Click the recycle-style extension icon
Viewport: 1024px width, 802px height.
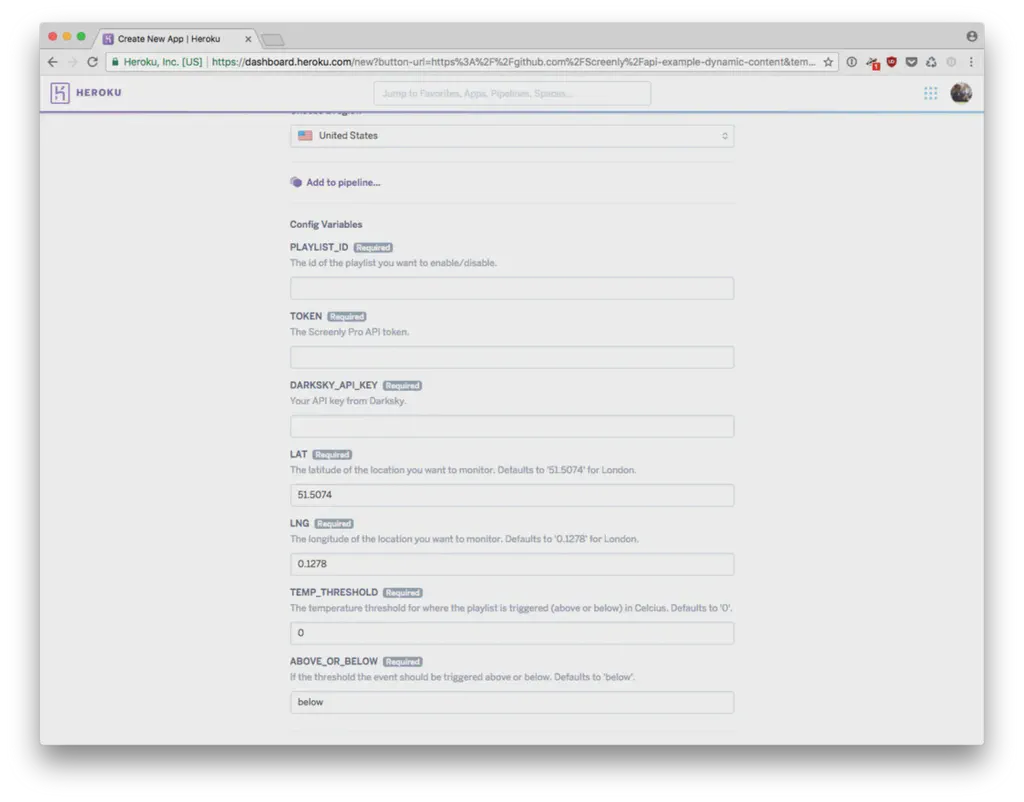[932, 61]
